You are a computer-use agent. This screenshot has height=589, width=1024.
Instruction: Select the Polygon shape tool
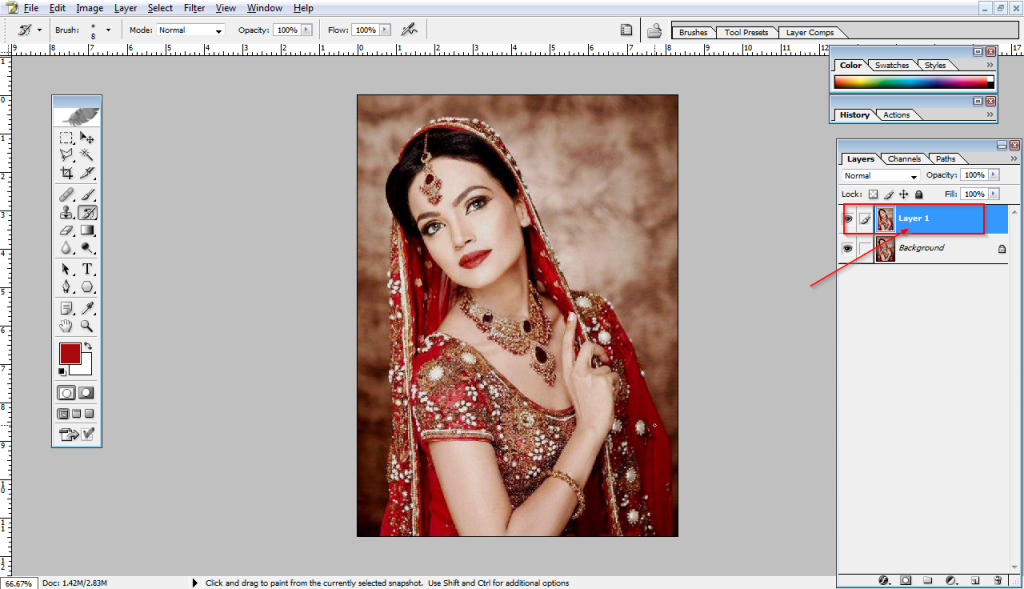(87, 287)
